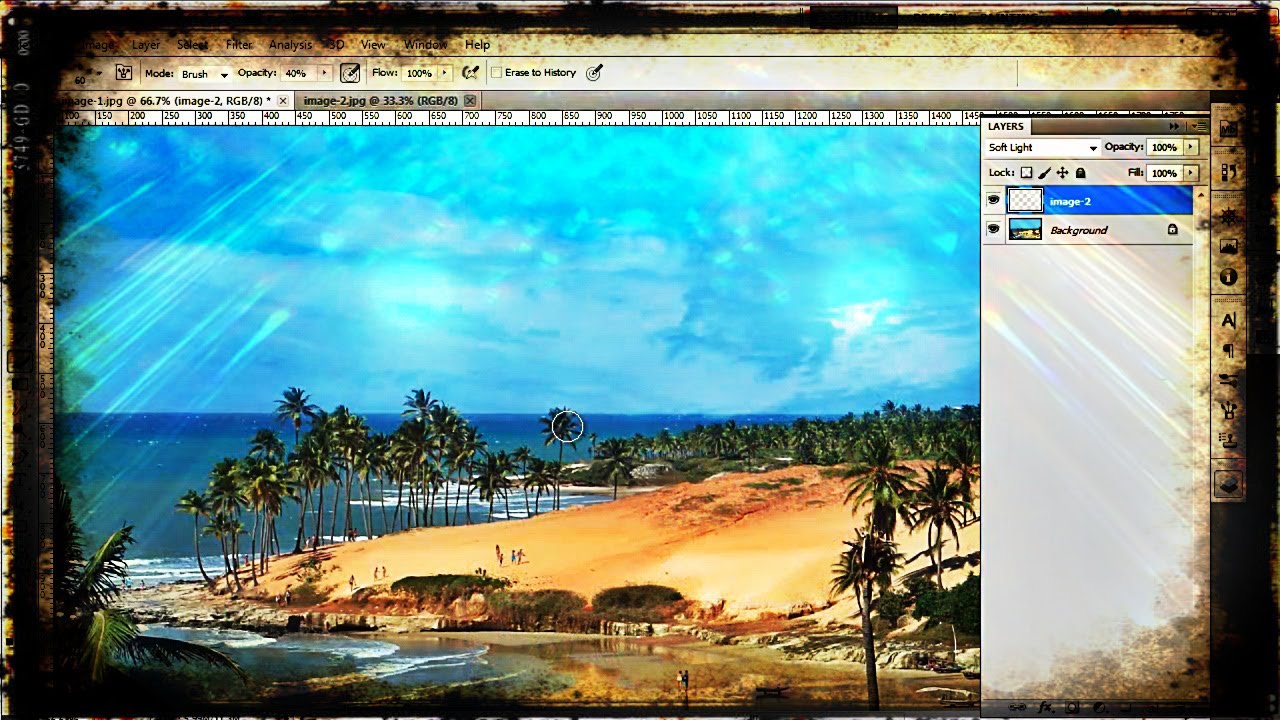This screenshot has height=720, width=1280.
Task: Select the Layers panel icon in dock
Action: [x=1228, y=484]
